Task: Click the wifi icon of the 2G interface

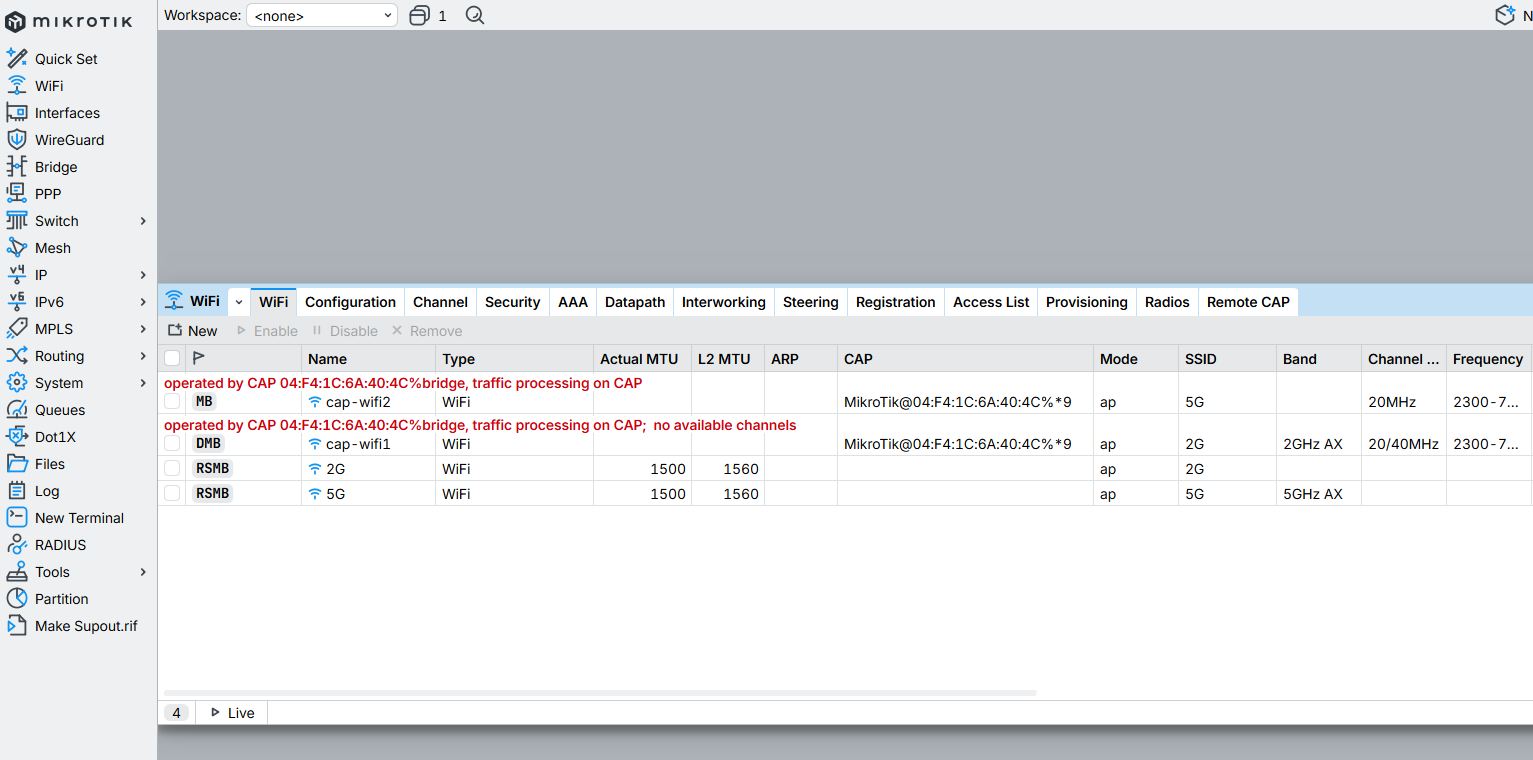Action: tap(315, 468)
